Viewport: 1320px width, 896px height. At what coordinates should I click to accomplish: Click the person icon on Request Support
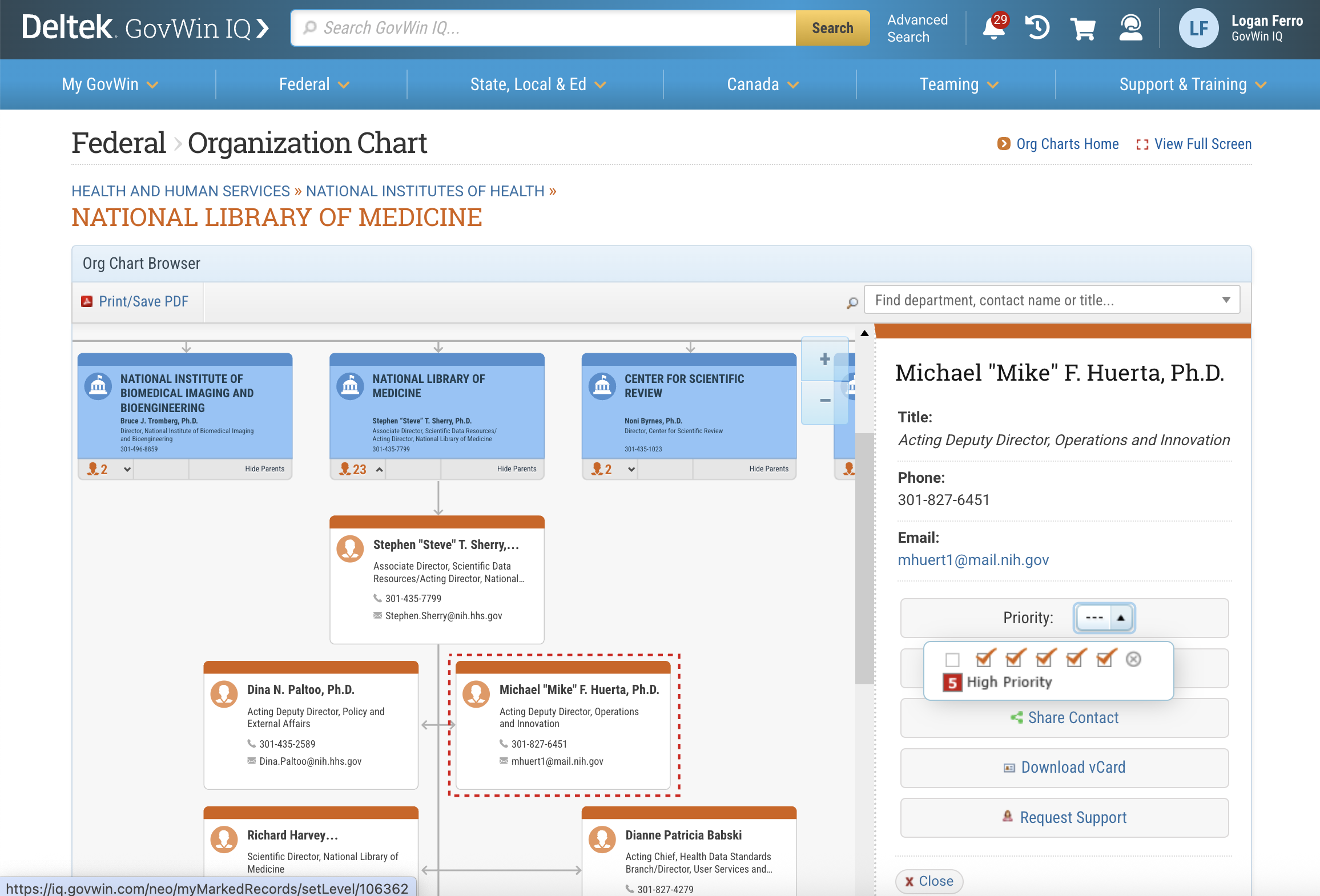(1008, 817)
